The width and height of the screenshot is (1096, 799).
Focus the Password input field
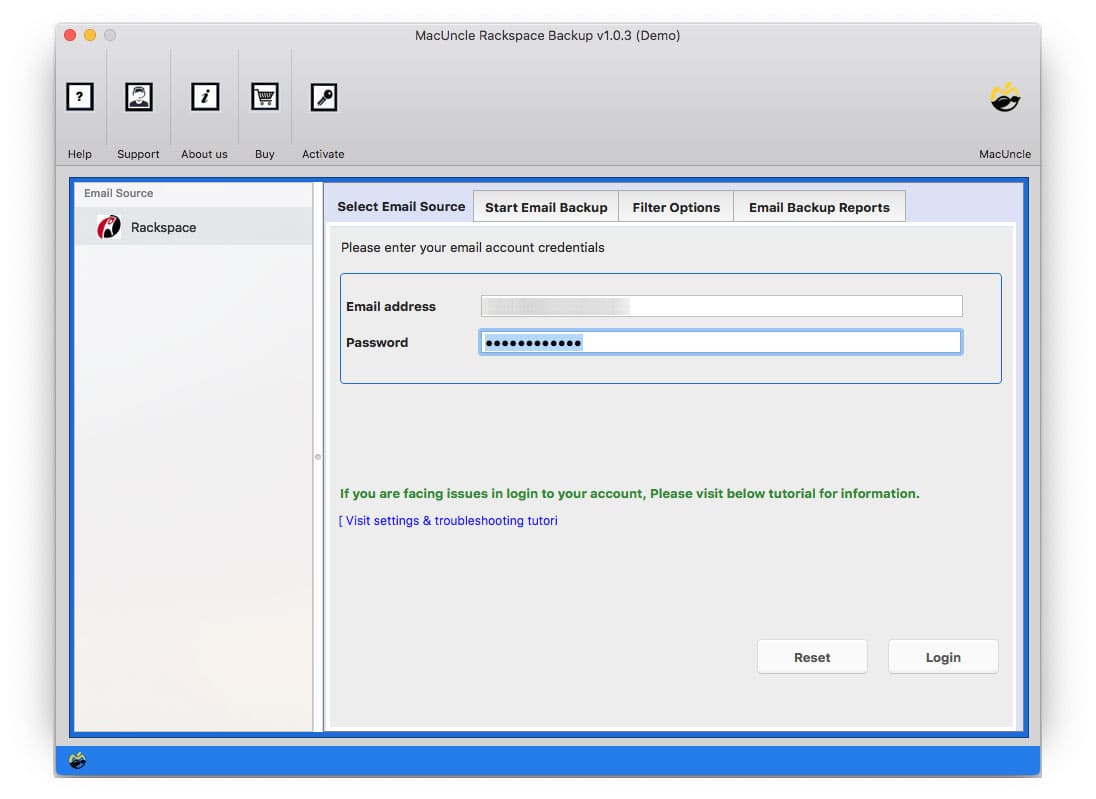click(x=721, y=342)
